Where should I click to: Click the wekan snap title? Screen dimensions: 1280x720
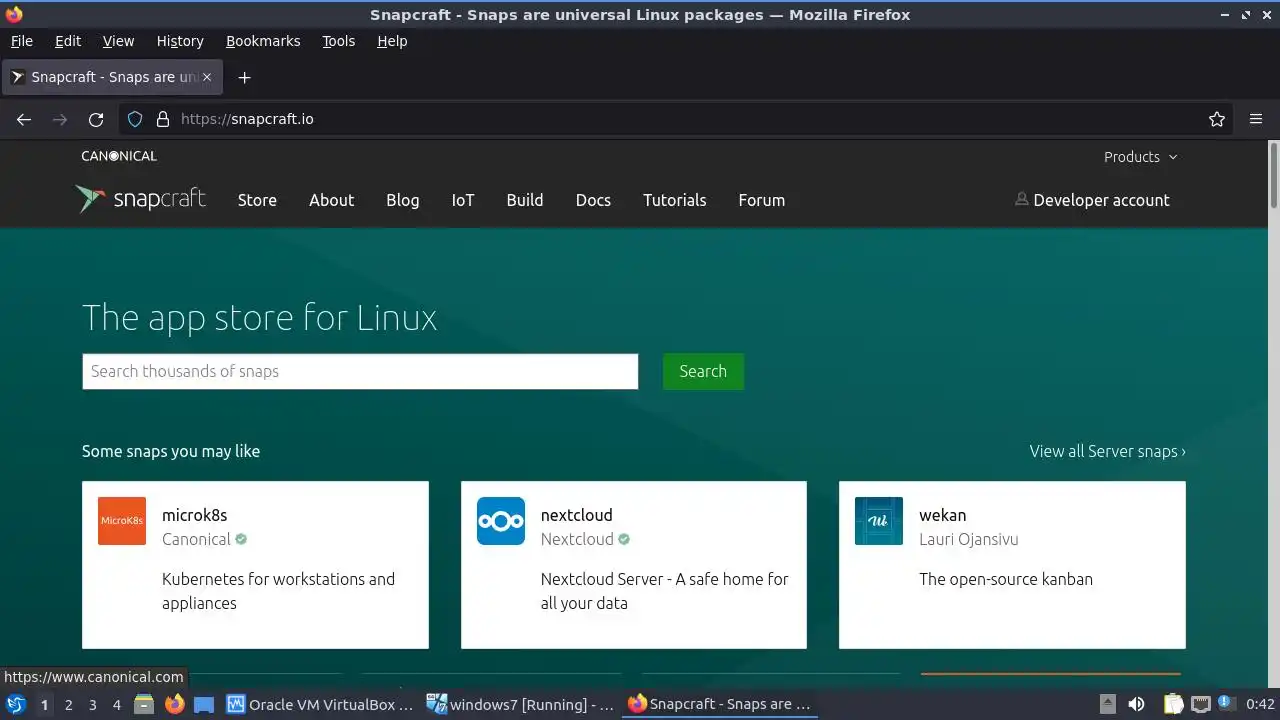[943, 515]
